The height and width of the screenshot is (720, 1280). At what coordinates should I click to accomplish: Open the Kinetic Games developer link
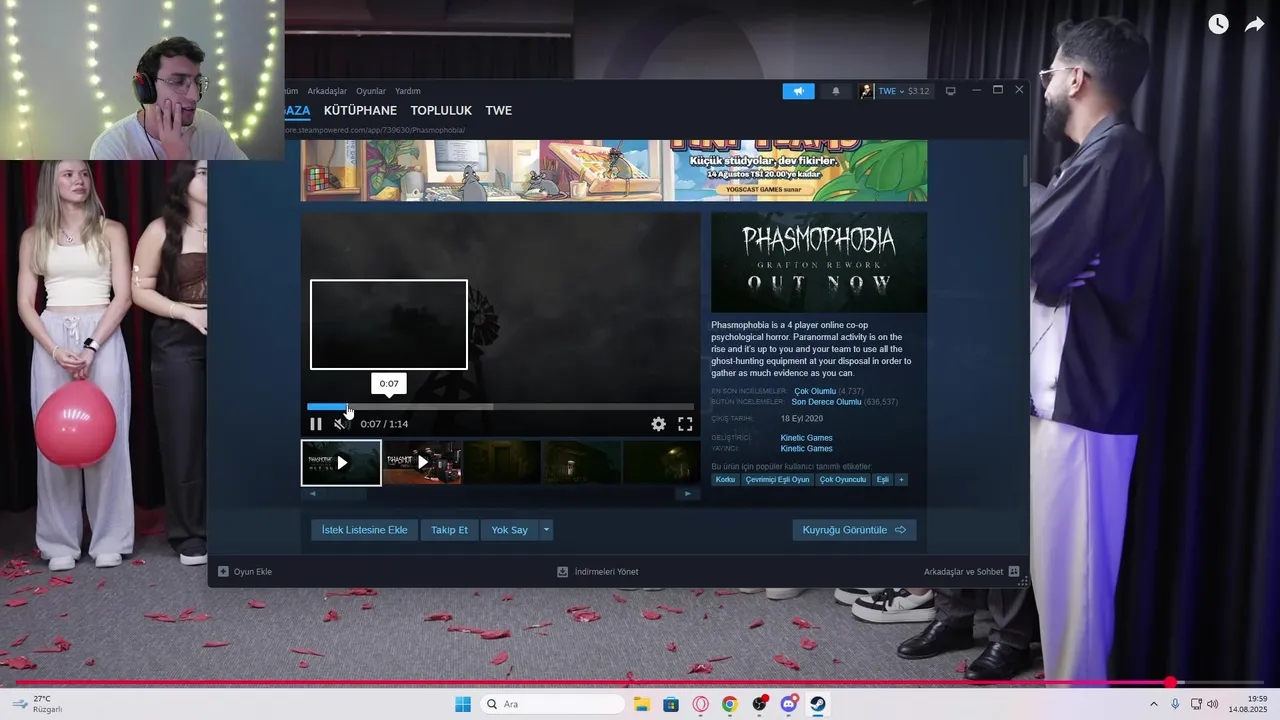[806, 438]
